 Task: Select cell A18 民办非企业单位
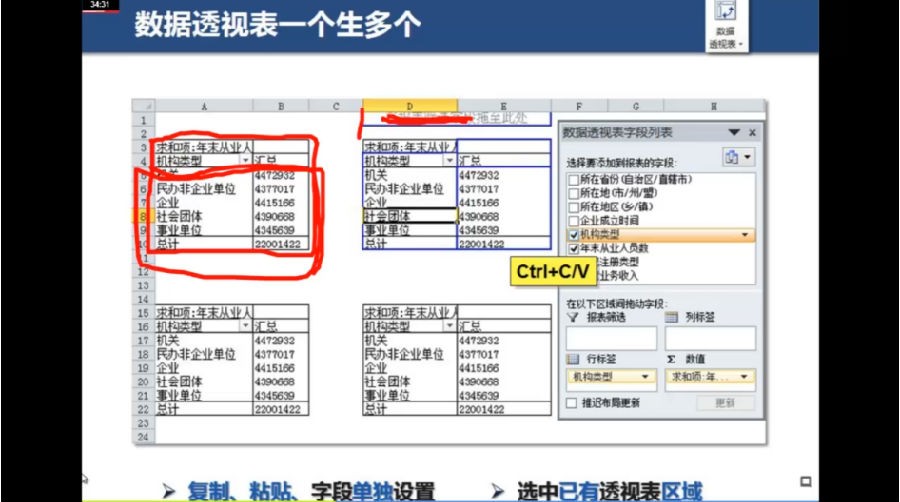pos(204,354)
